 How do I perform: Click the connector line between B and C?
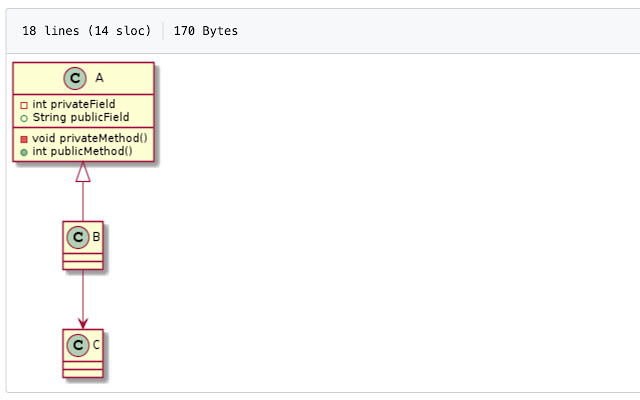point(83,295)
